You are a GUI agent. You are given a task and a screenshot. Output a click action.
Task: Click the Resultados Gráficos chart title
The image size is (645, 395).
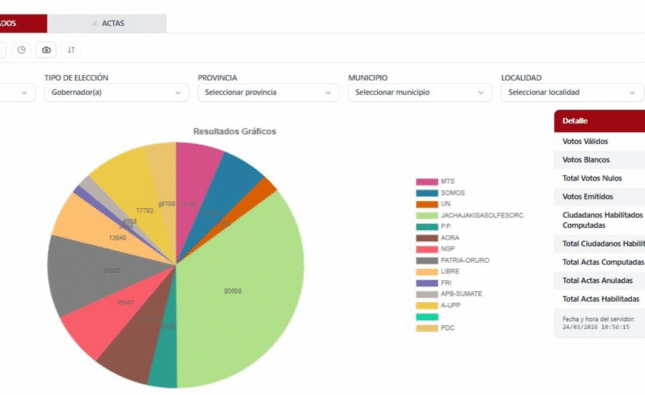coord(234,132)
